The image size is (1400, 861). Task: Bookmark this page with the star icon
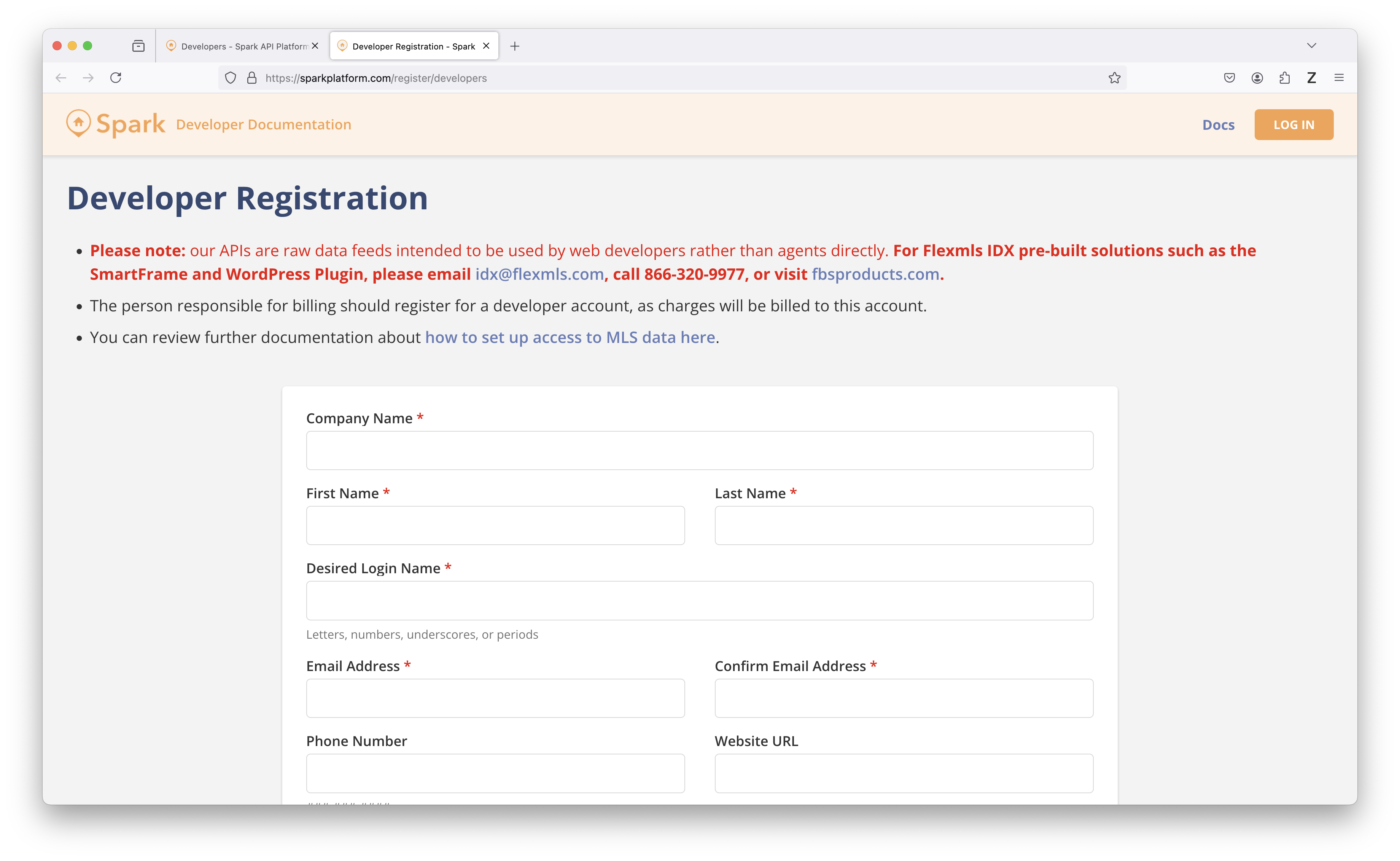coord(1114,78)
